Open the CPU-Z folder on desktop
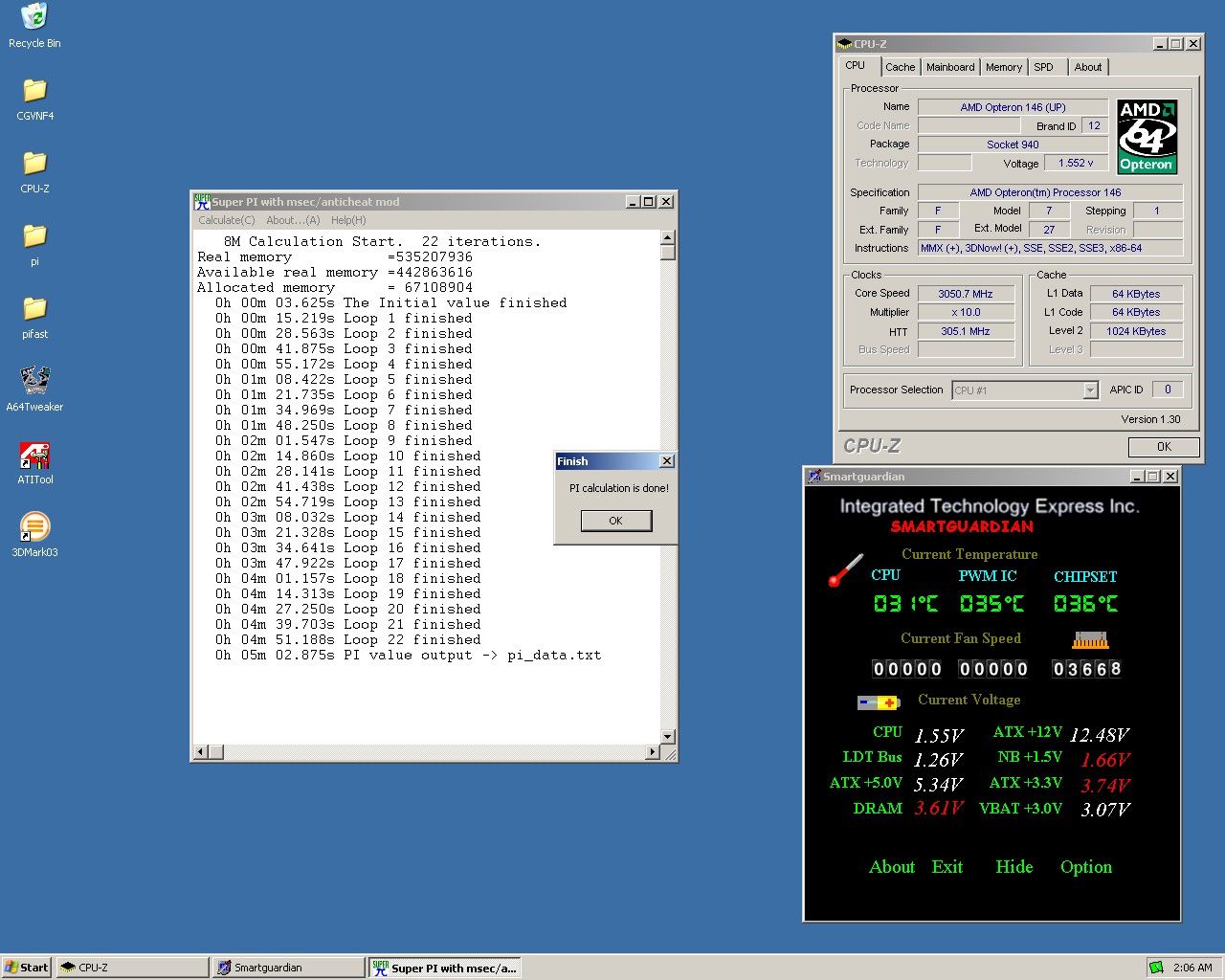This screenshot has height=980, width=1225. (34, 163)
